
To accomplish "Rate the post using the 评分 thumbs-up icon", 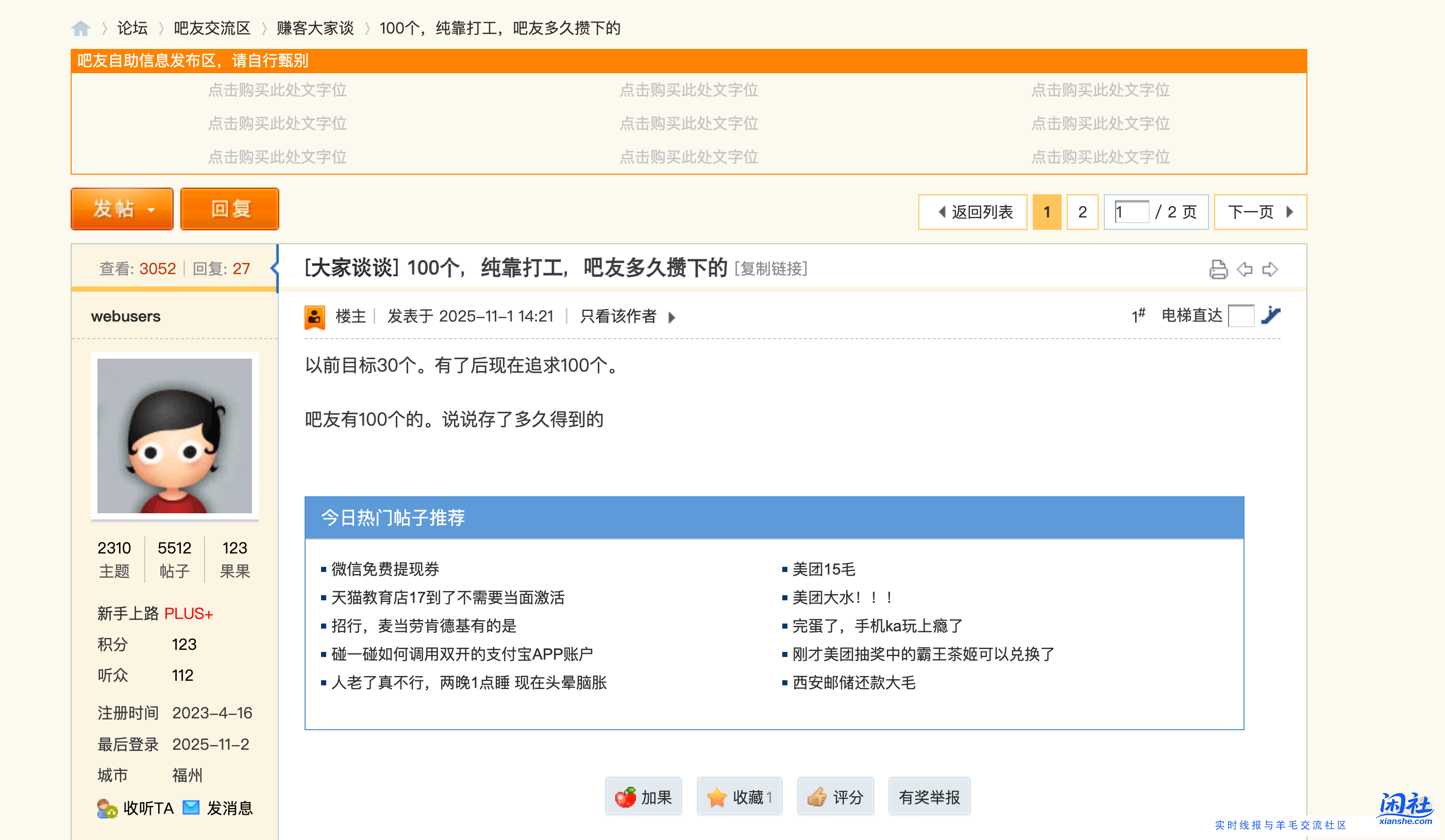I will click(x=818, y=796).
